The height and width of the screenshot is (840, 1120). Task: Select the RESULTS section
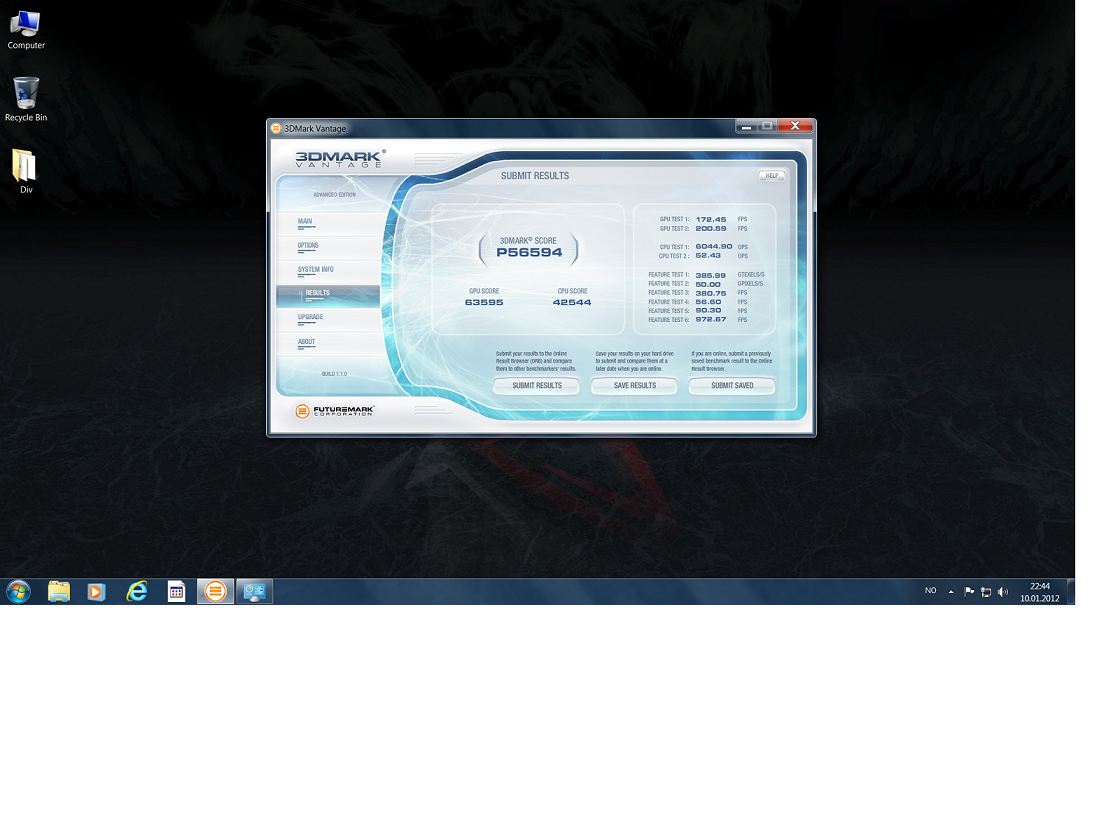(328, 295)
